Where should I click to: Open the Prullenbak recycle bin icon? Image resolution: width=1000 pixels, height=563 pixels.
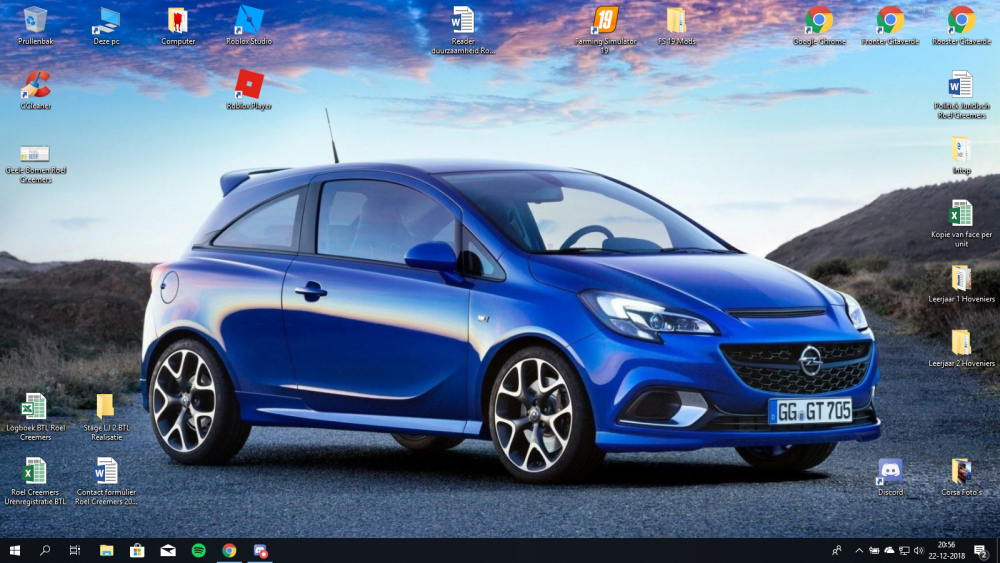(35, 26)
